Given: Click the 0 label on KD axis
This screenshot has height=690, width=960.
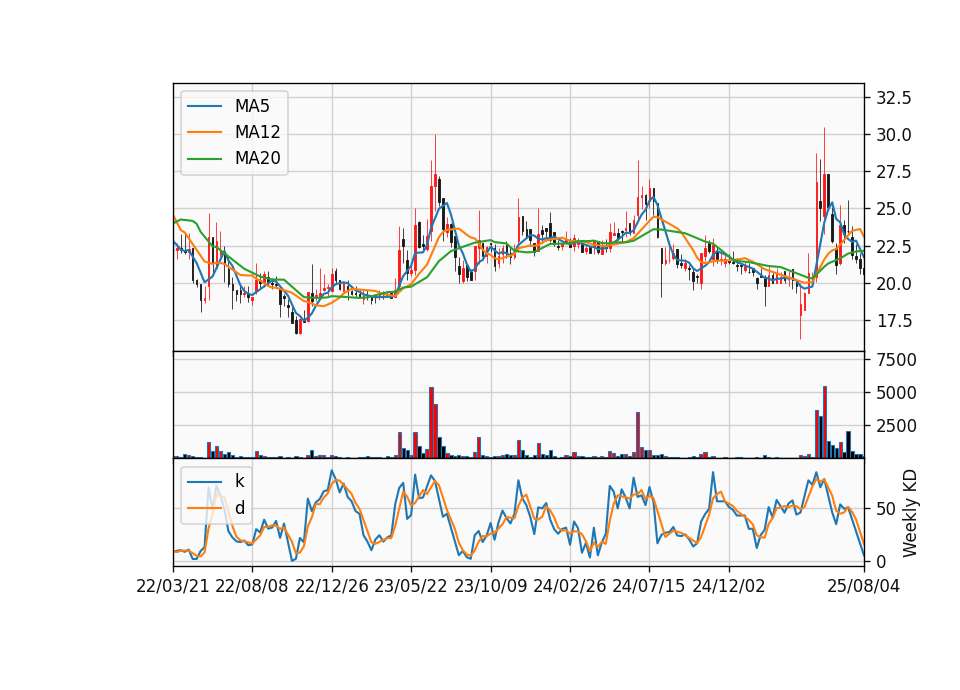Looking at the screenshot, I should click(881, 561).
